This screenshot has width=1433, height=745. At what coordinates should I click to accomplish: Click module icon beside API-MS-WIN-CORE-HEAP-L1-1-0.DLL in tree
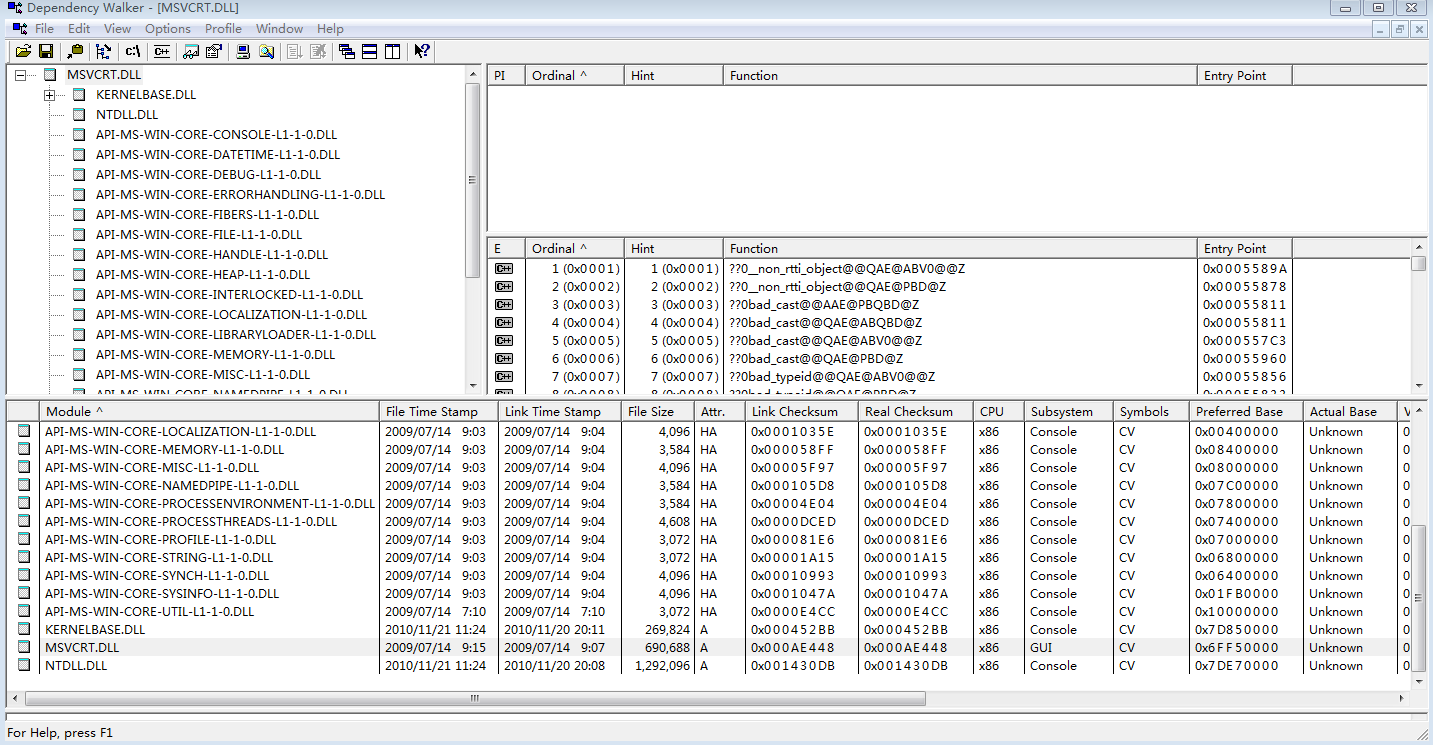(79, 275)
